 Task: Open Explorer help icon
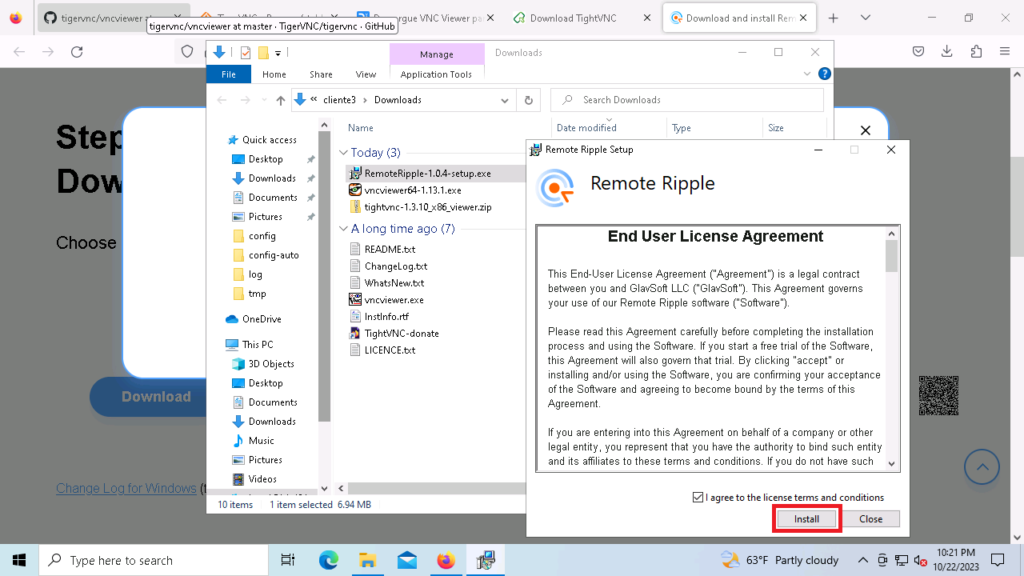pyautogui.click(x=824, y=74)
